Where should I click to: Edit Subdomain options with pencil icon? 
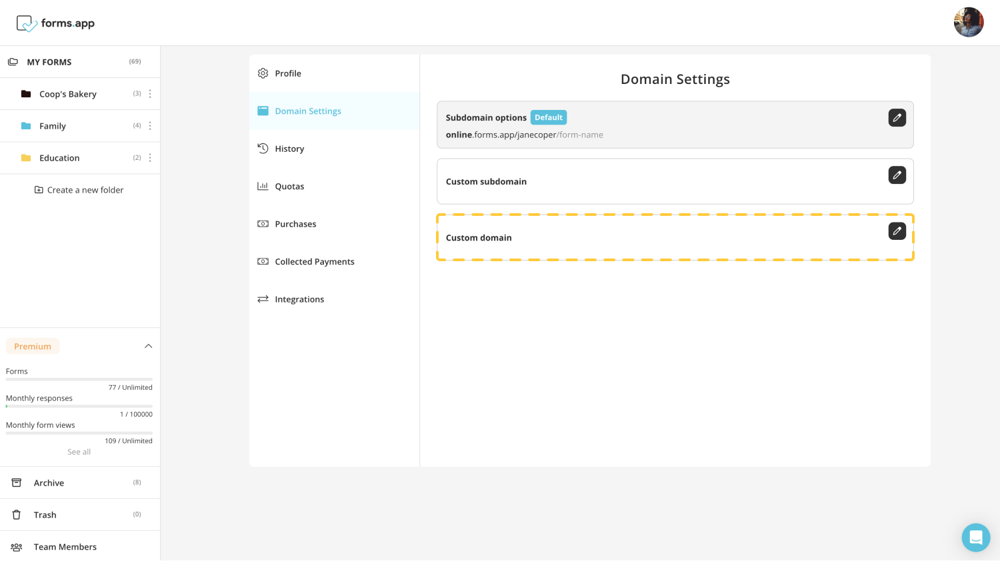pyautogui.click(x=897, y=118)
